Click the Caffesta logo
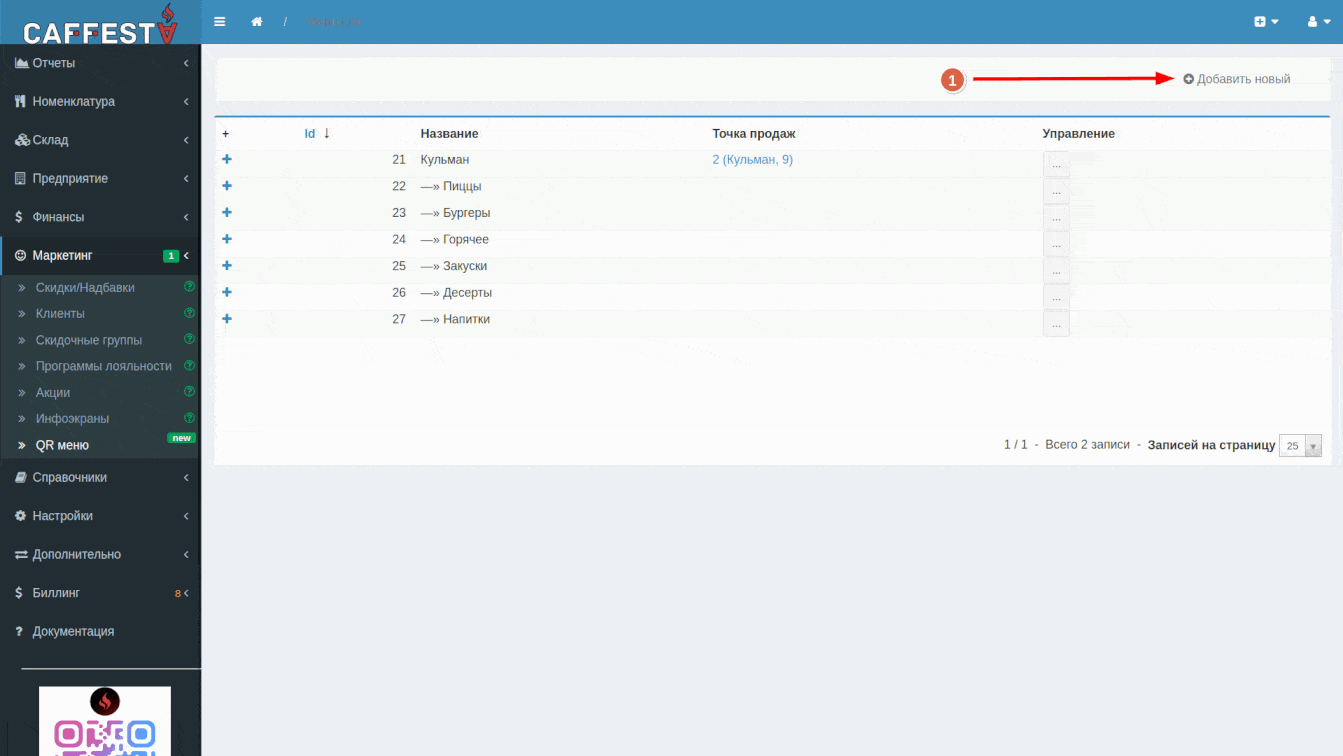 click(100, 24)
